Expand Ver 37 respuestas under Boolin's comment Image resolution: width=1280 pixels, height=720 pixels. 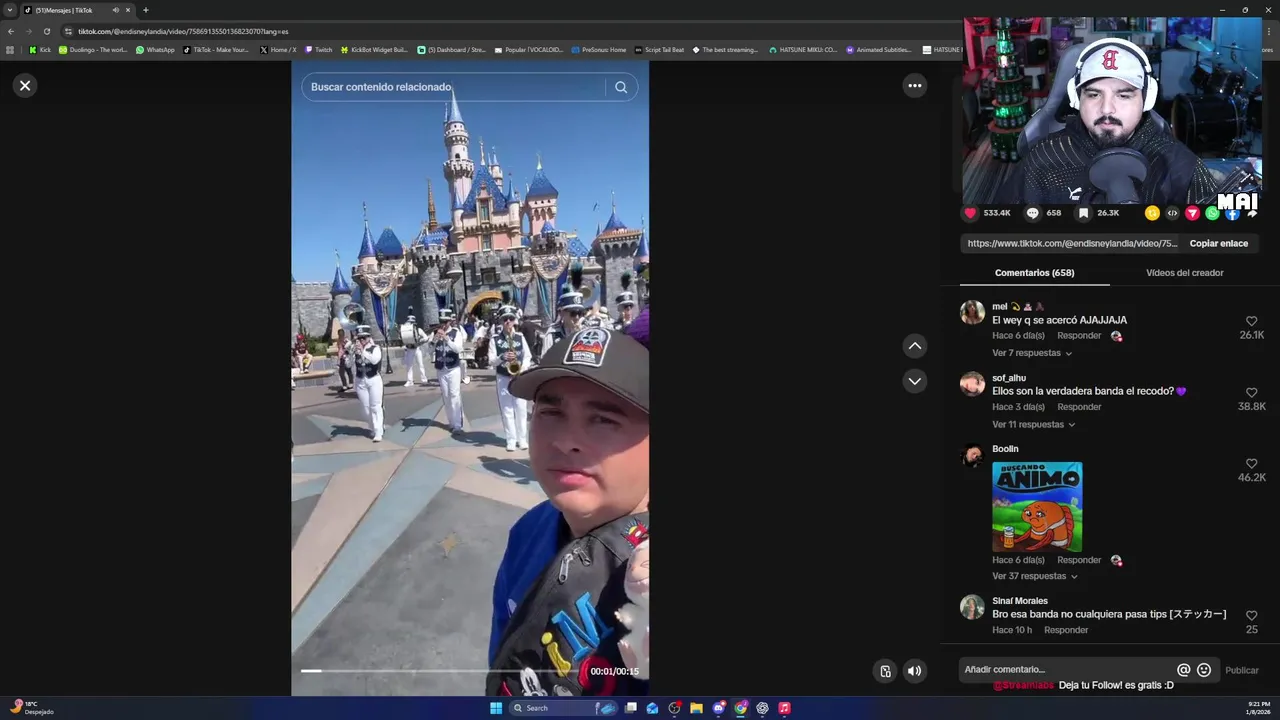(x=1035, y=577)
